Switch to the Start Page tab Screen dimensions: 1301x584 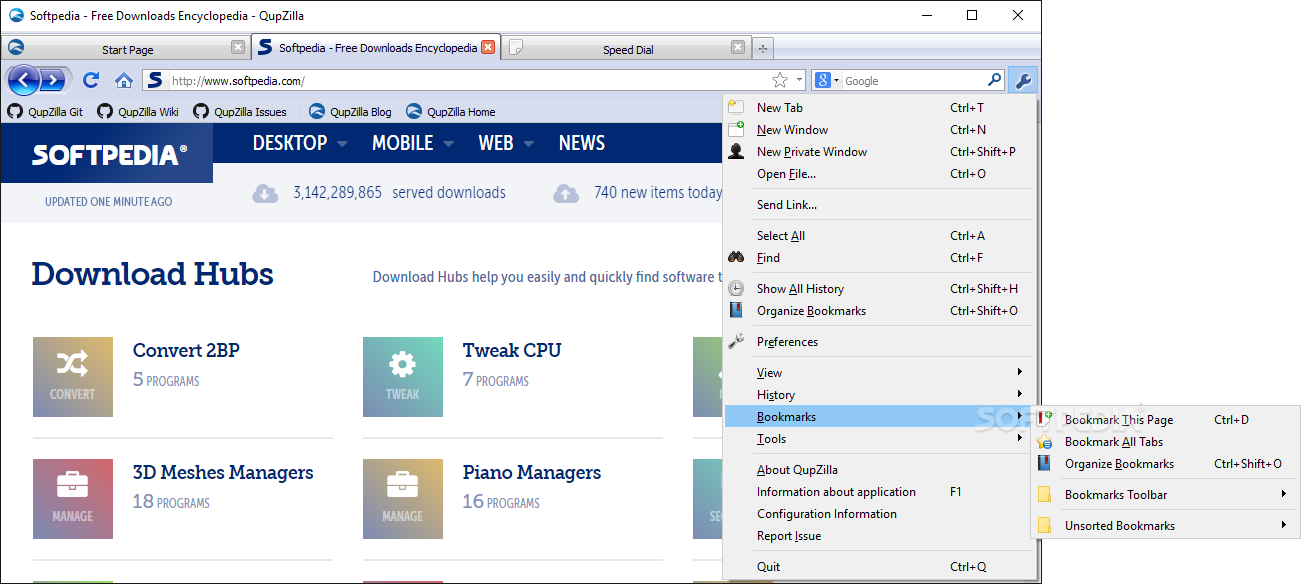125,48
